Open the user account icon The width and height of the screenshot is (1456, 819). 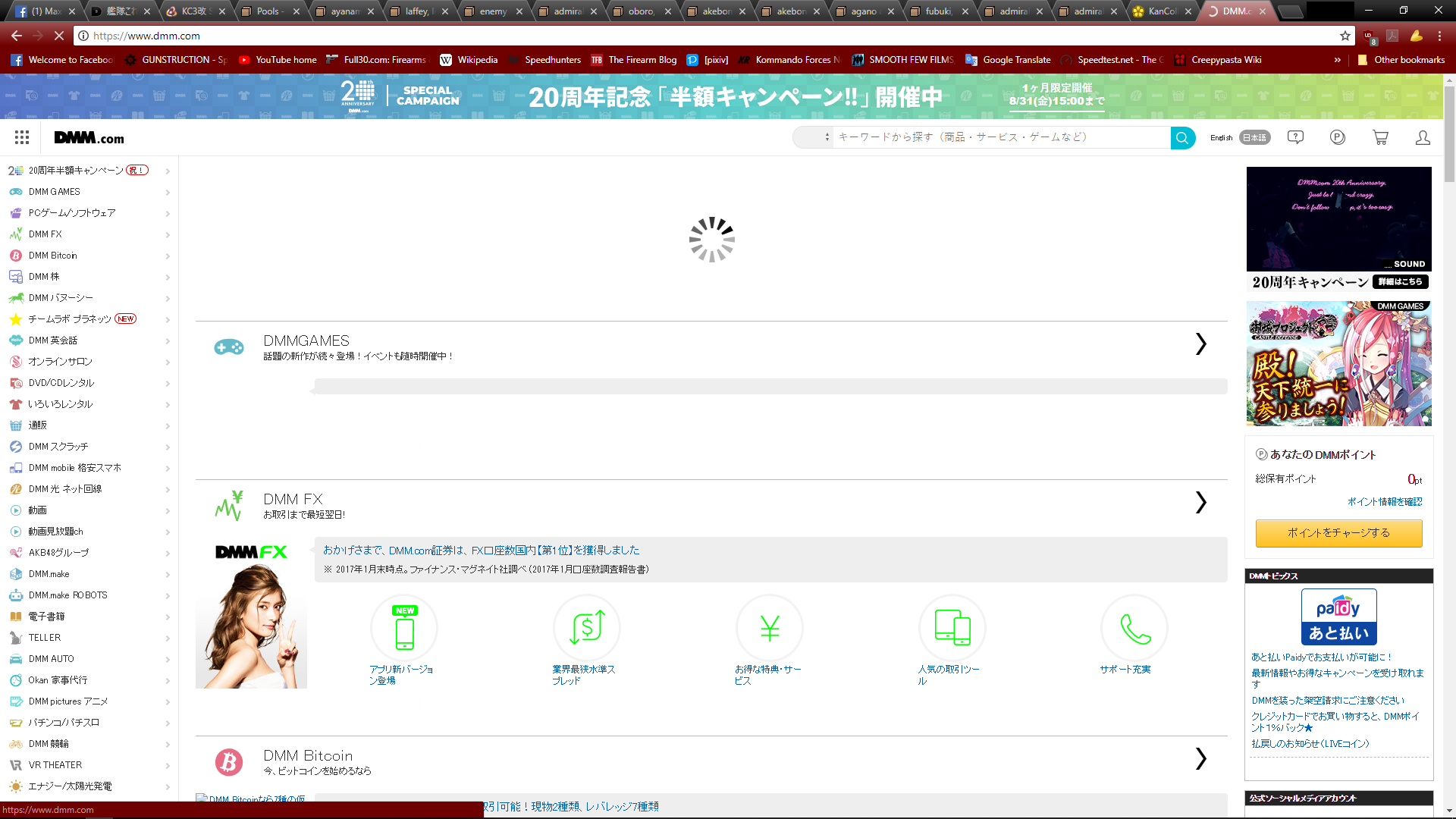coord(1423,137)
